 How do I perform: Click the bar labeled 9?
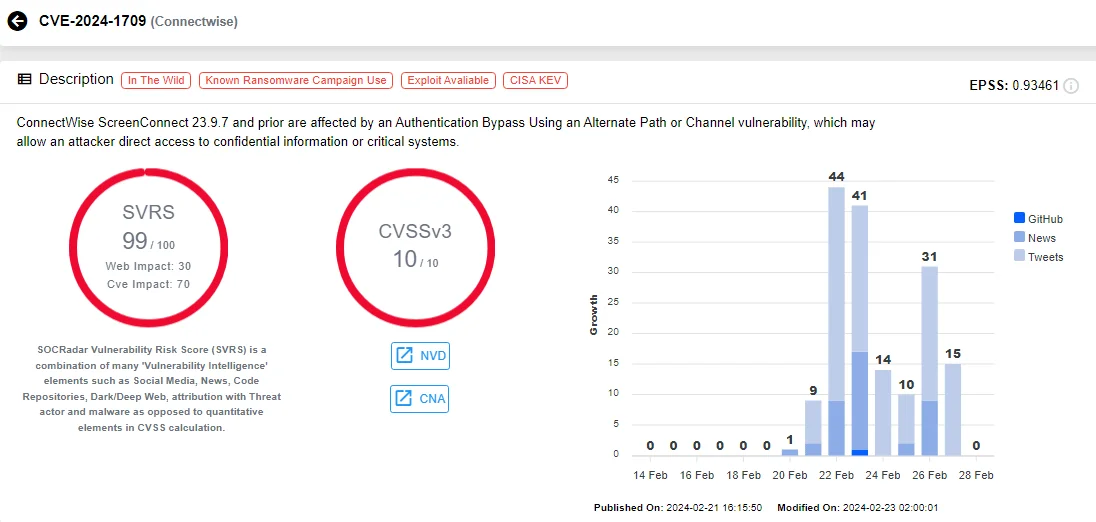click(814, 428)
